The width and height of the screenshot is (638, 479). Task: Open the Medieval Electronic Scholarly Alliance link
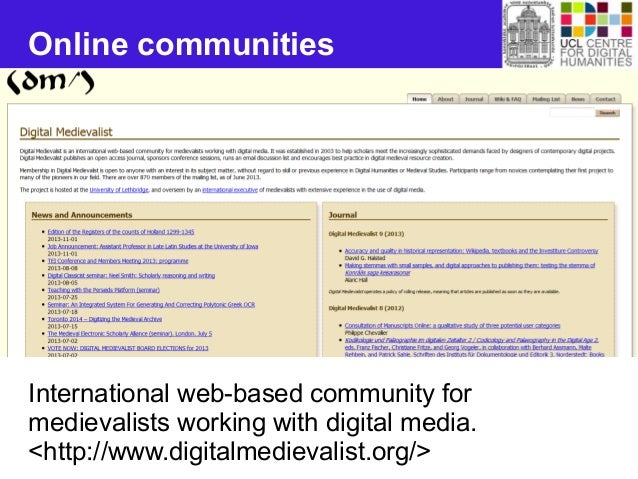[130, 333]
